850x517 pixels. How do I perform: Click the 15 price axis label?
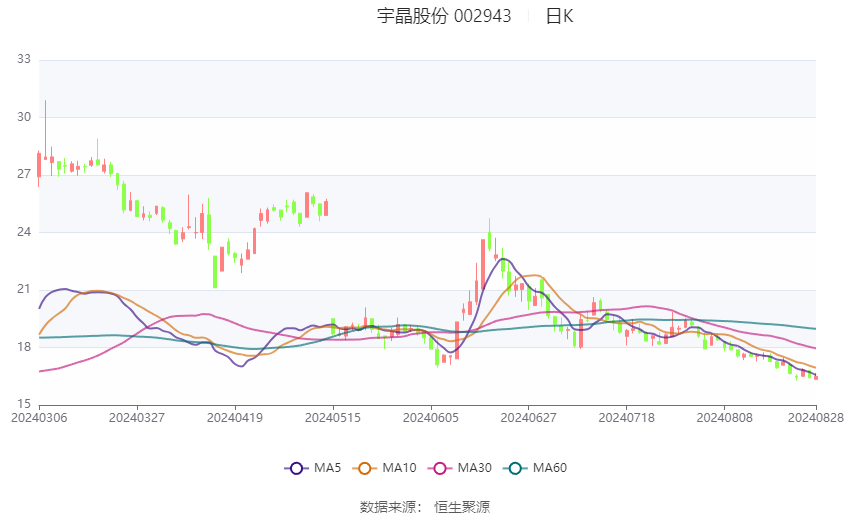coord(24,404)
